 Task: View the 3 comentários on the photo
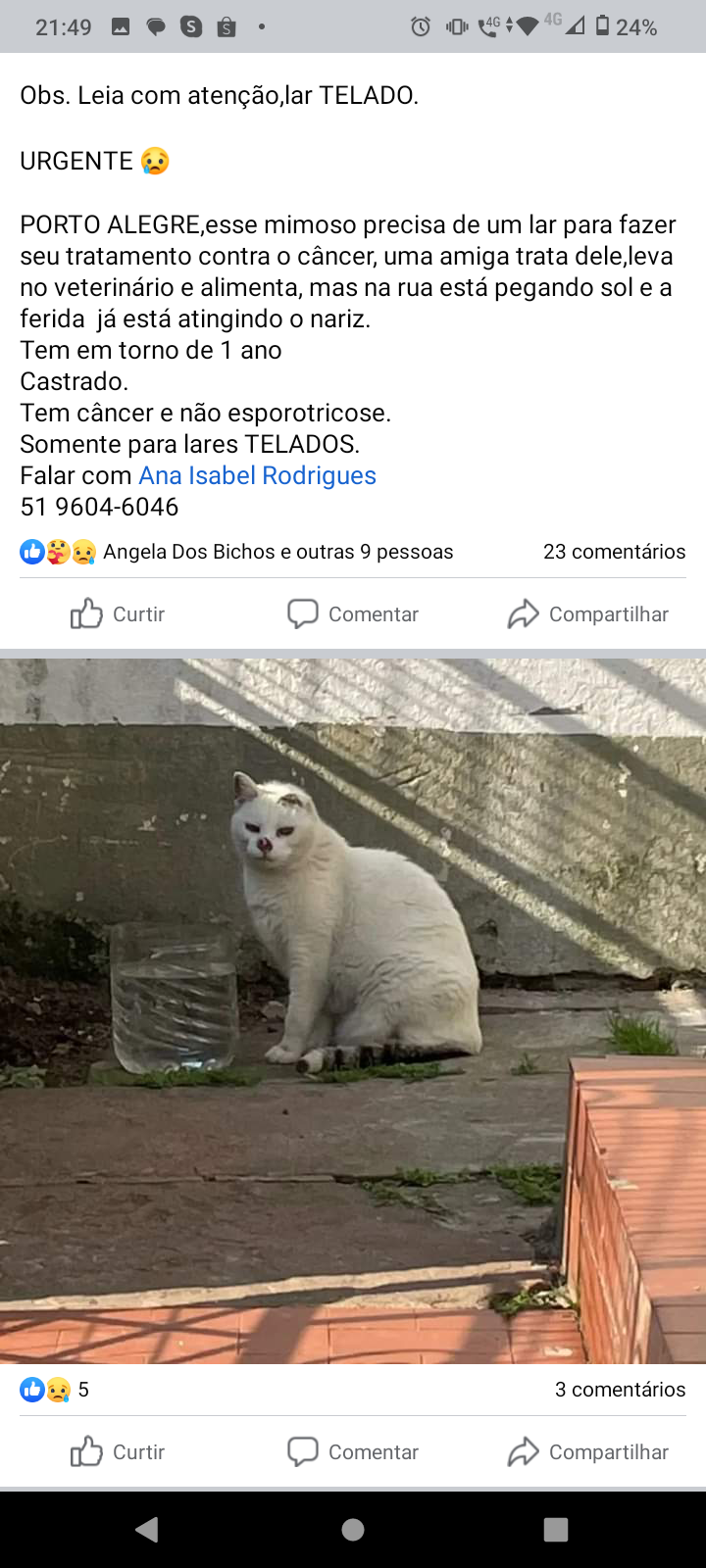[621, 1390]
